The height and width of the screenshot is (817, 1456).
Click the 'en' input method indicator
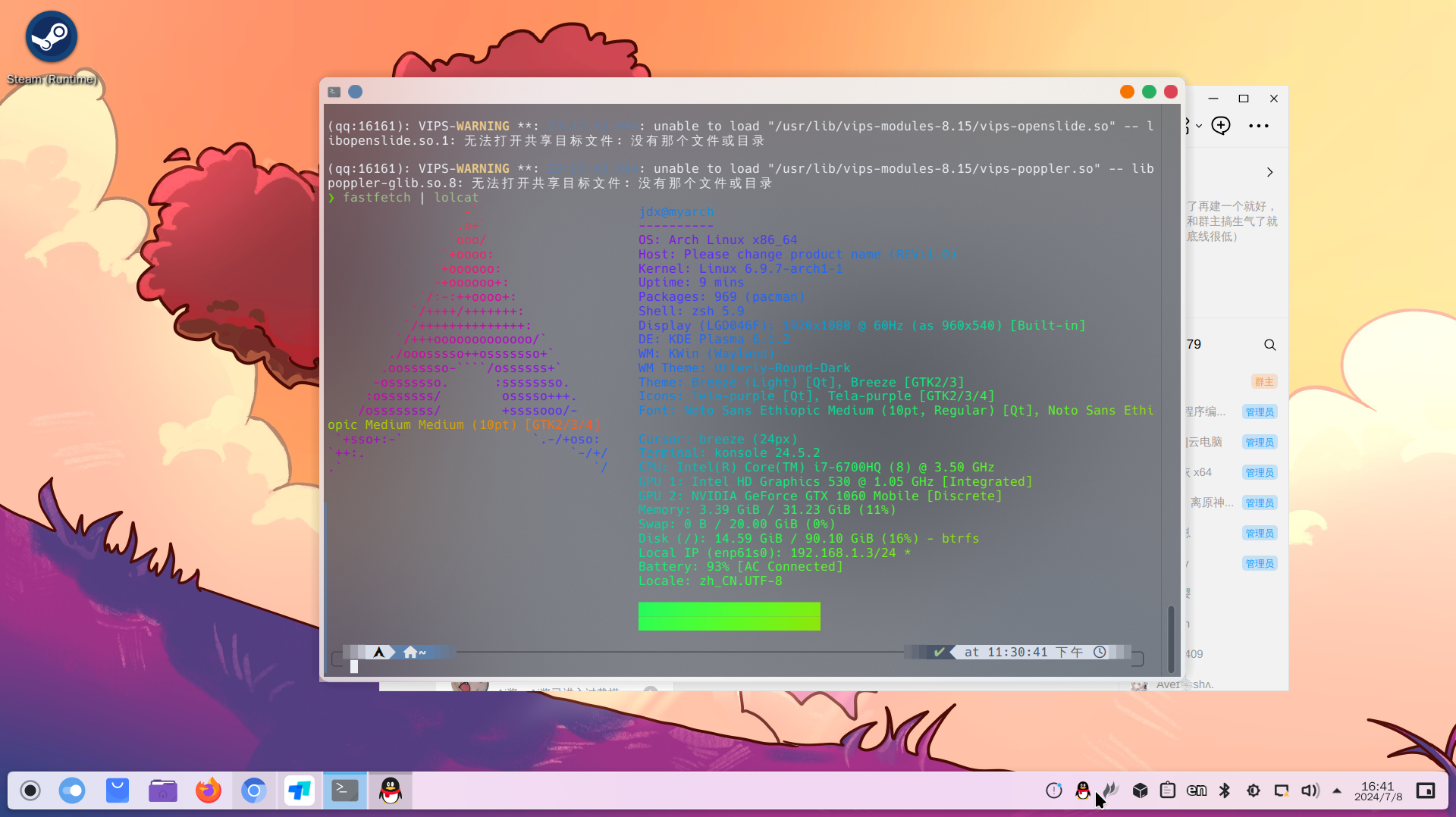coord(1197,790)
